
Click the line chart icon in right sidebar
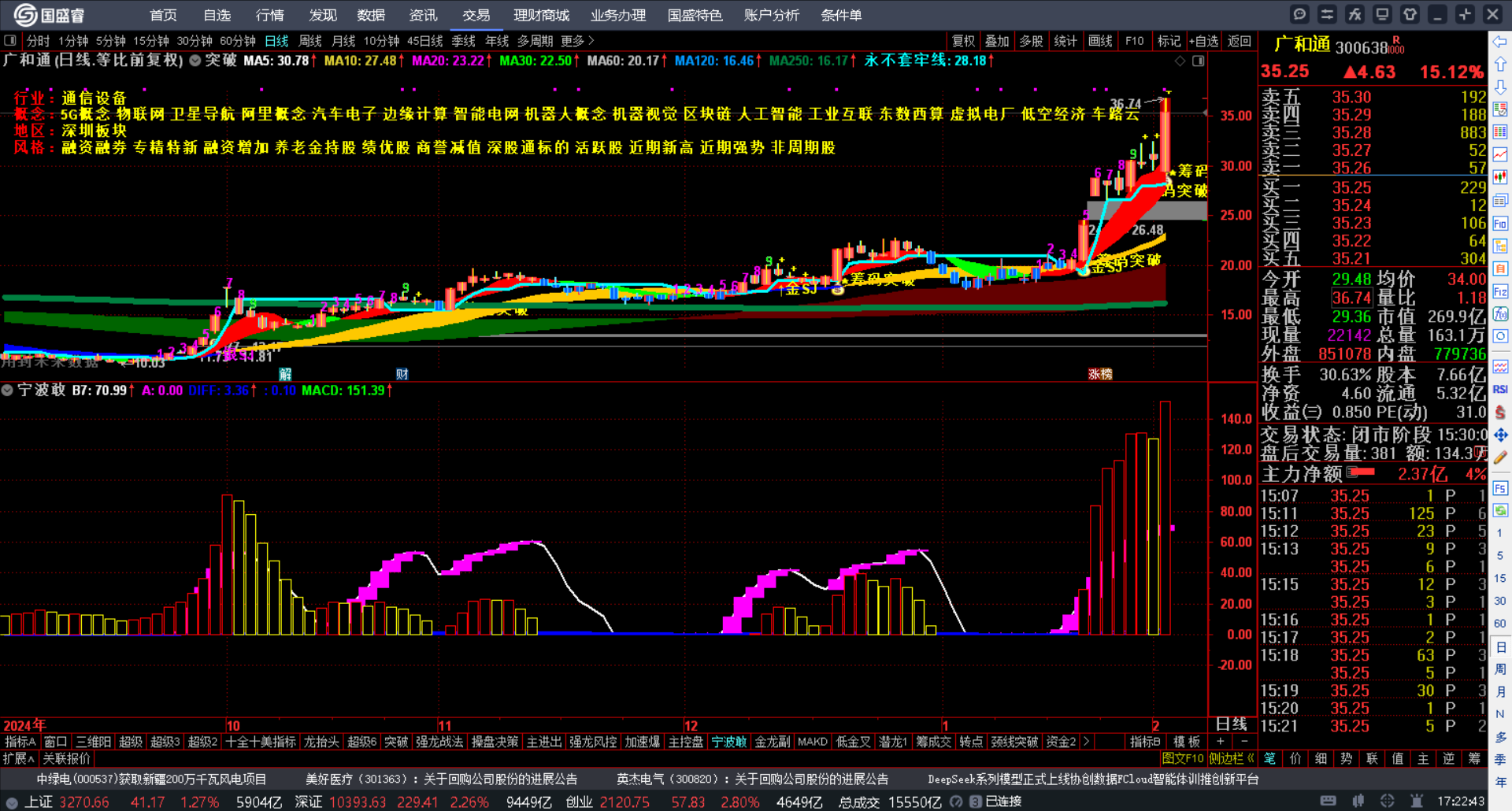click(x=1500, y=154)
